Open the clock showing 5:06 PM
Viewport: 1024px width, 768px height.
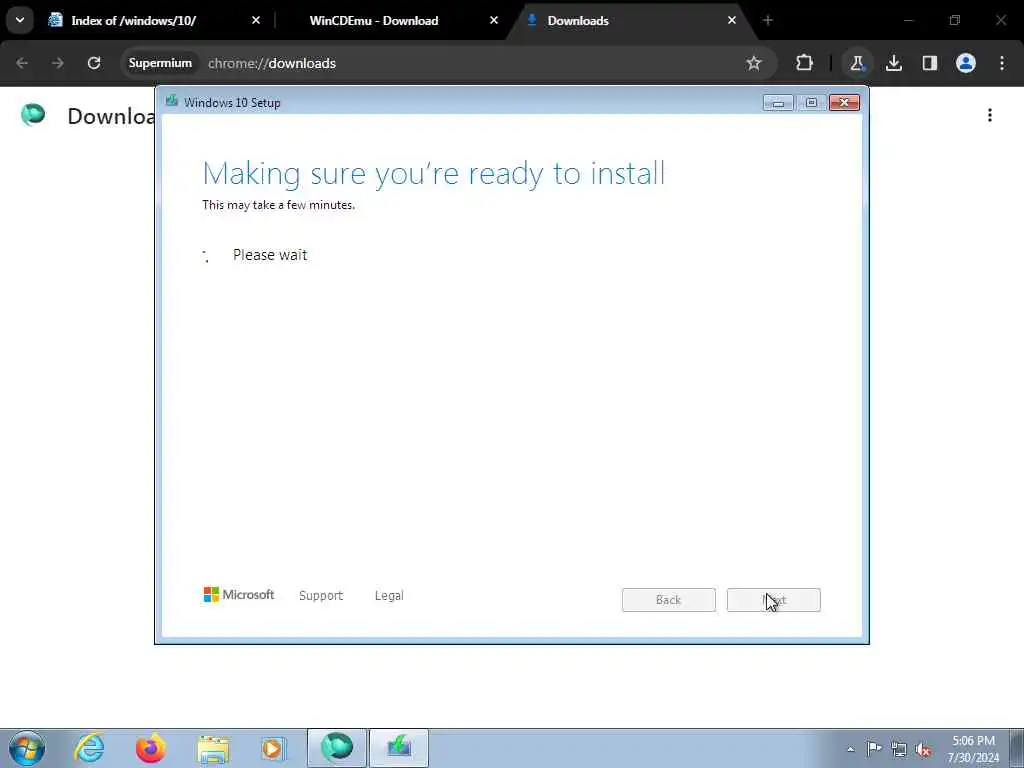pyautogui.click(x=973, y=749)
